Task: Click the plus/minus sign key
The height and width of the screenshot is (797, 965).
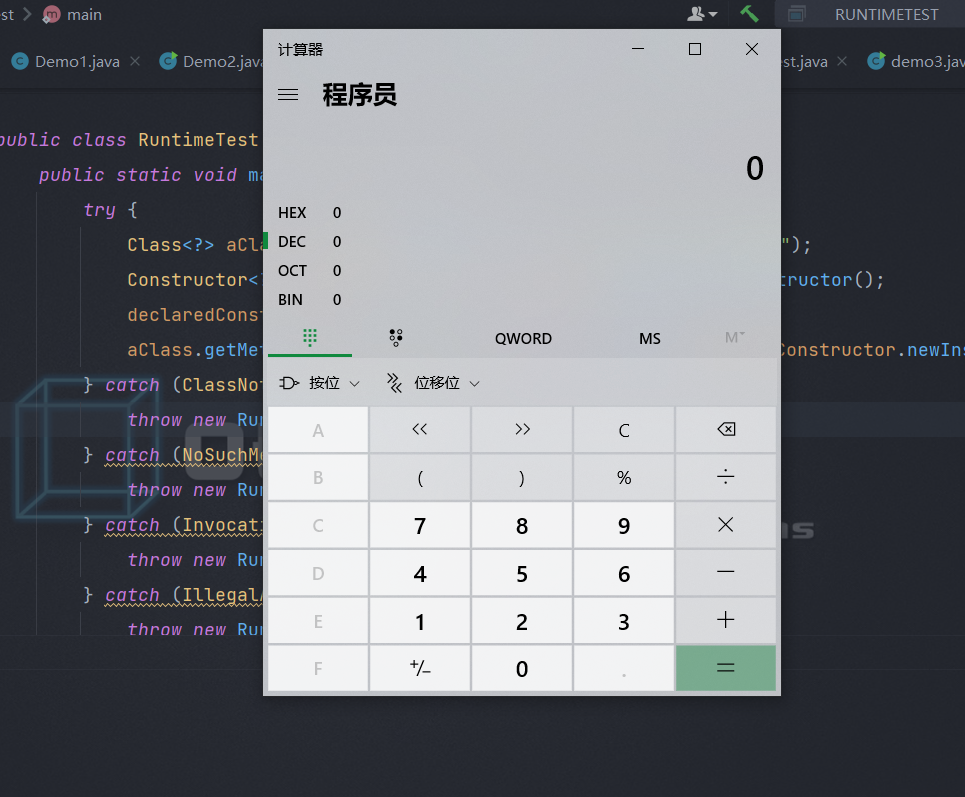Action: click(x=420, y=668)
